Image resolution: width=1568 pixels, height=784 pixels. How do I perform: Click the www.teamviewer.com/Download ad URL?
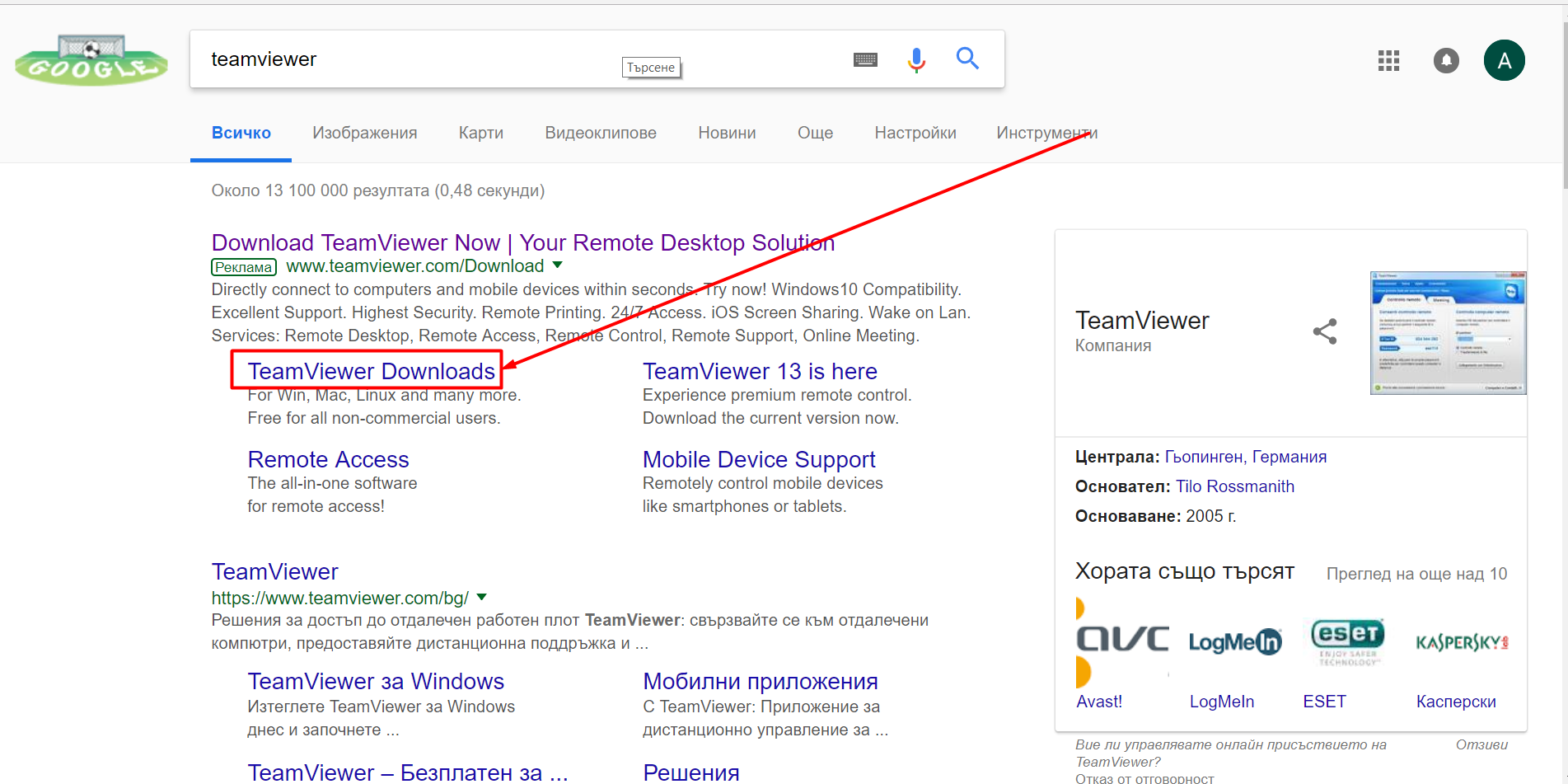tap(415, 266)
